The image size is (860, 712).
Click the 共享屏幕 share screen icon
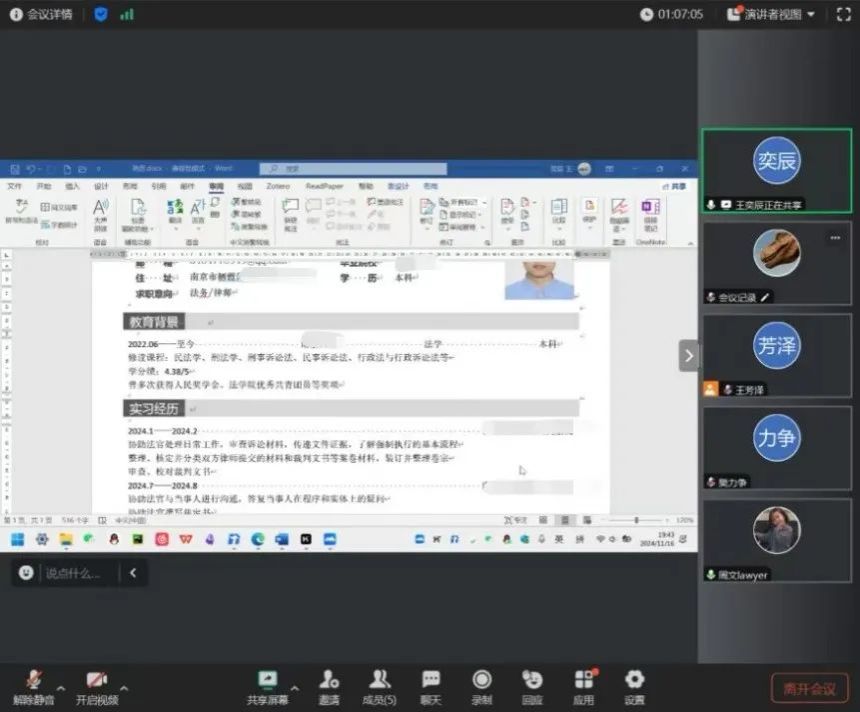(268, 685)
